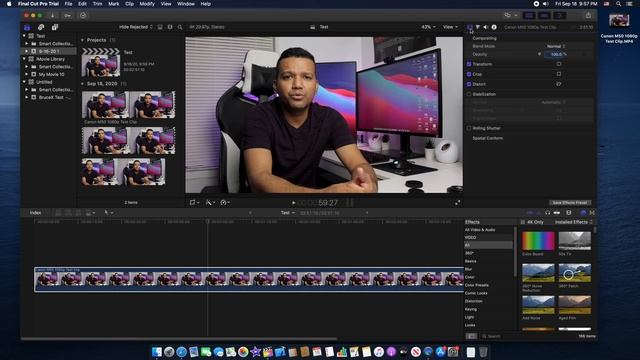Collapse the Projects section in browser
The width and height of the screenshot is (640, 360).
click(83, 40)
